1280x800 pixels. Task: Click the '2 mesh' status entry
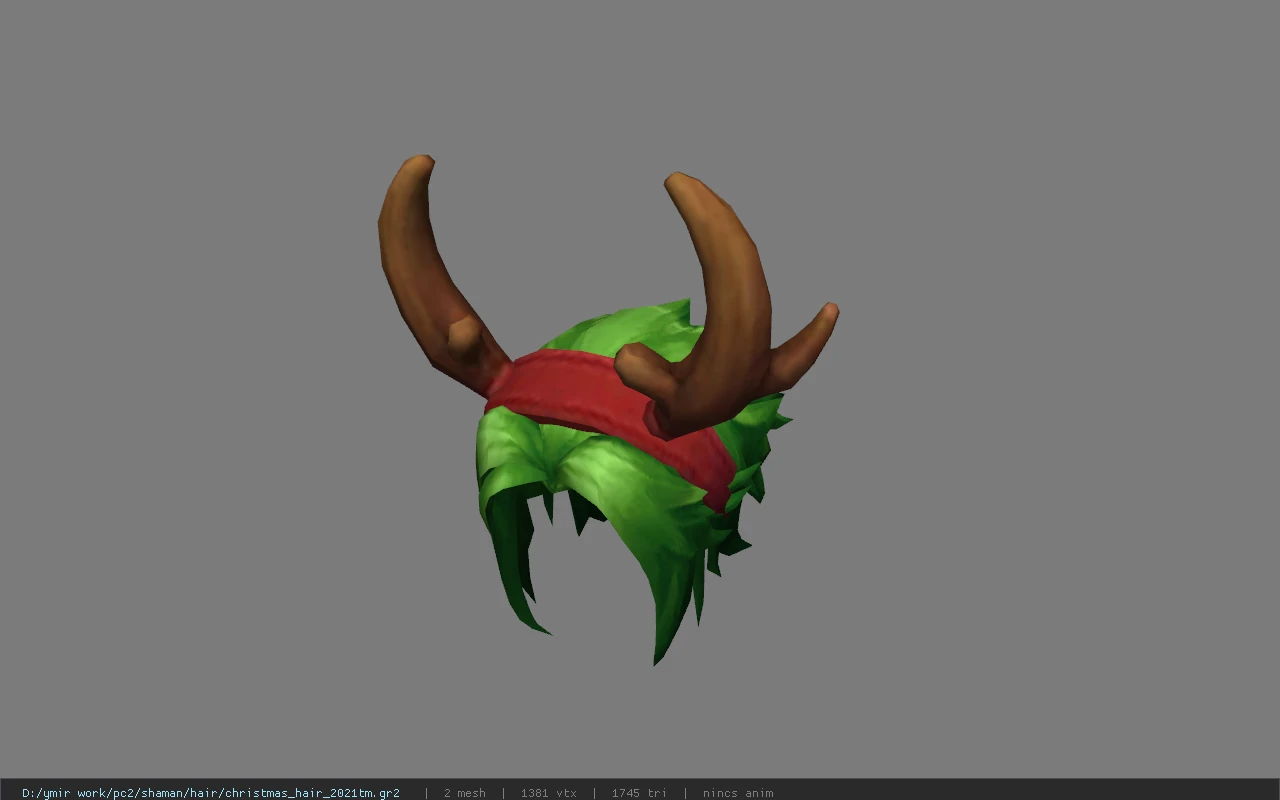point(465,793)
